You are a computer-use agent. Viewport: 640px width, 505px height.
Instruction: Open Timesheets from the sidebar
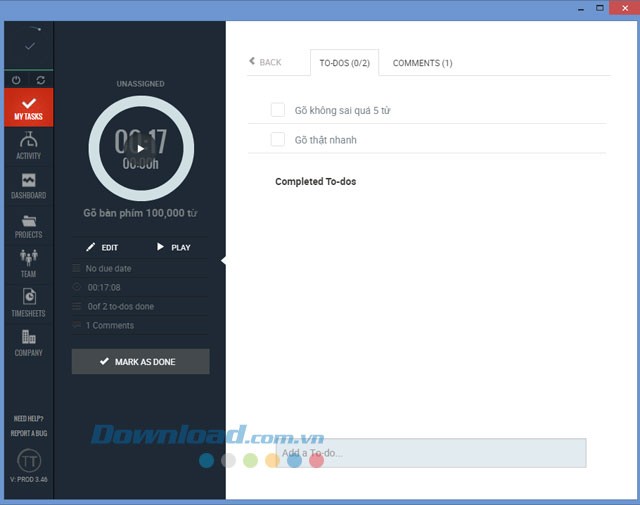pyautogui.click(x=28, y=302)
